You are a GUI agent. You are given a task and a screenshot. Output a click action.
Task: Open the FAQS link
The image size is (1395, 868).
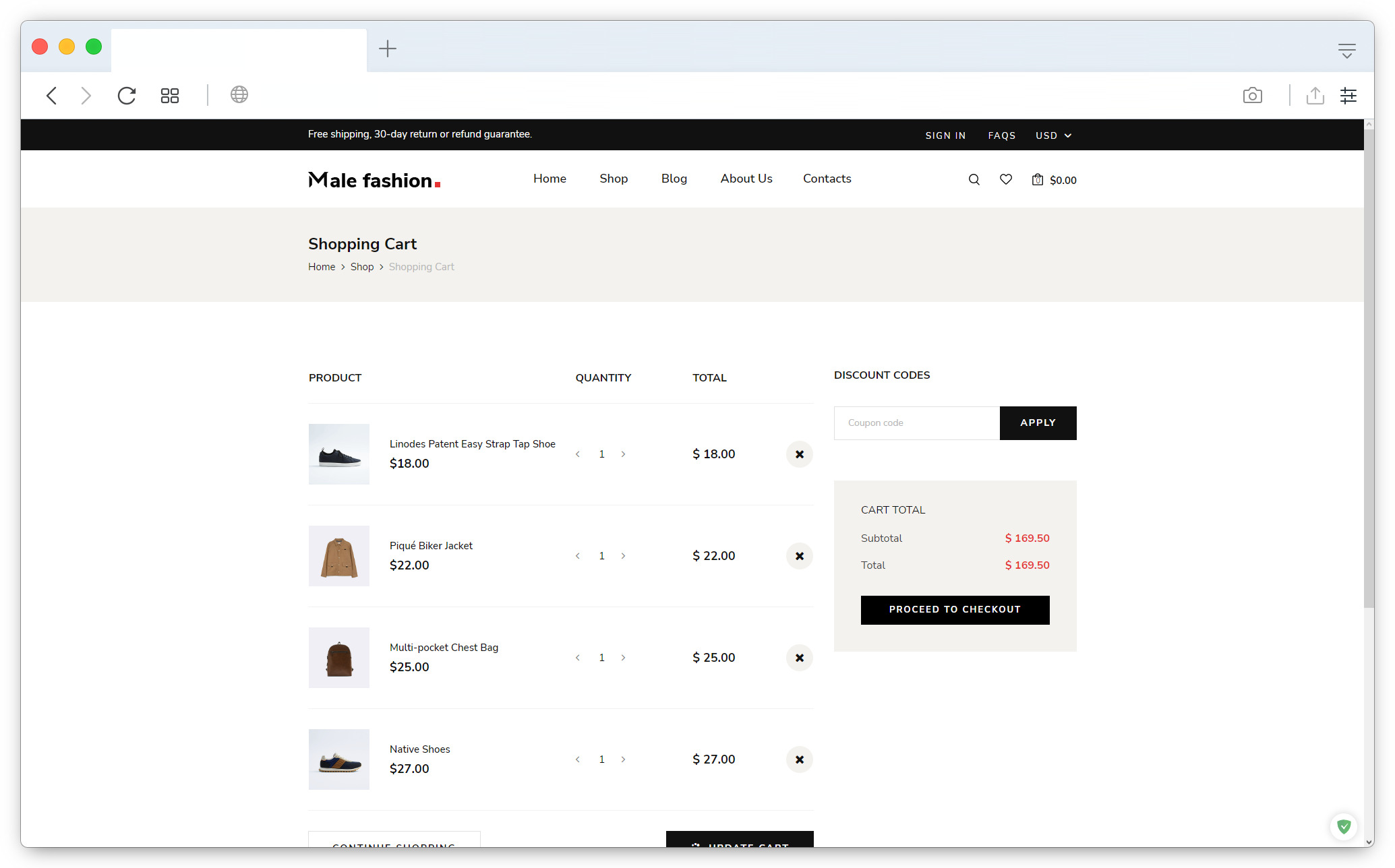tap(1002, 135)
